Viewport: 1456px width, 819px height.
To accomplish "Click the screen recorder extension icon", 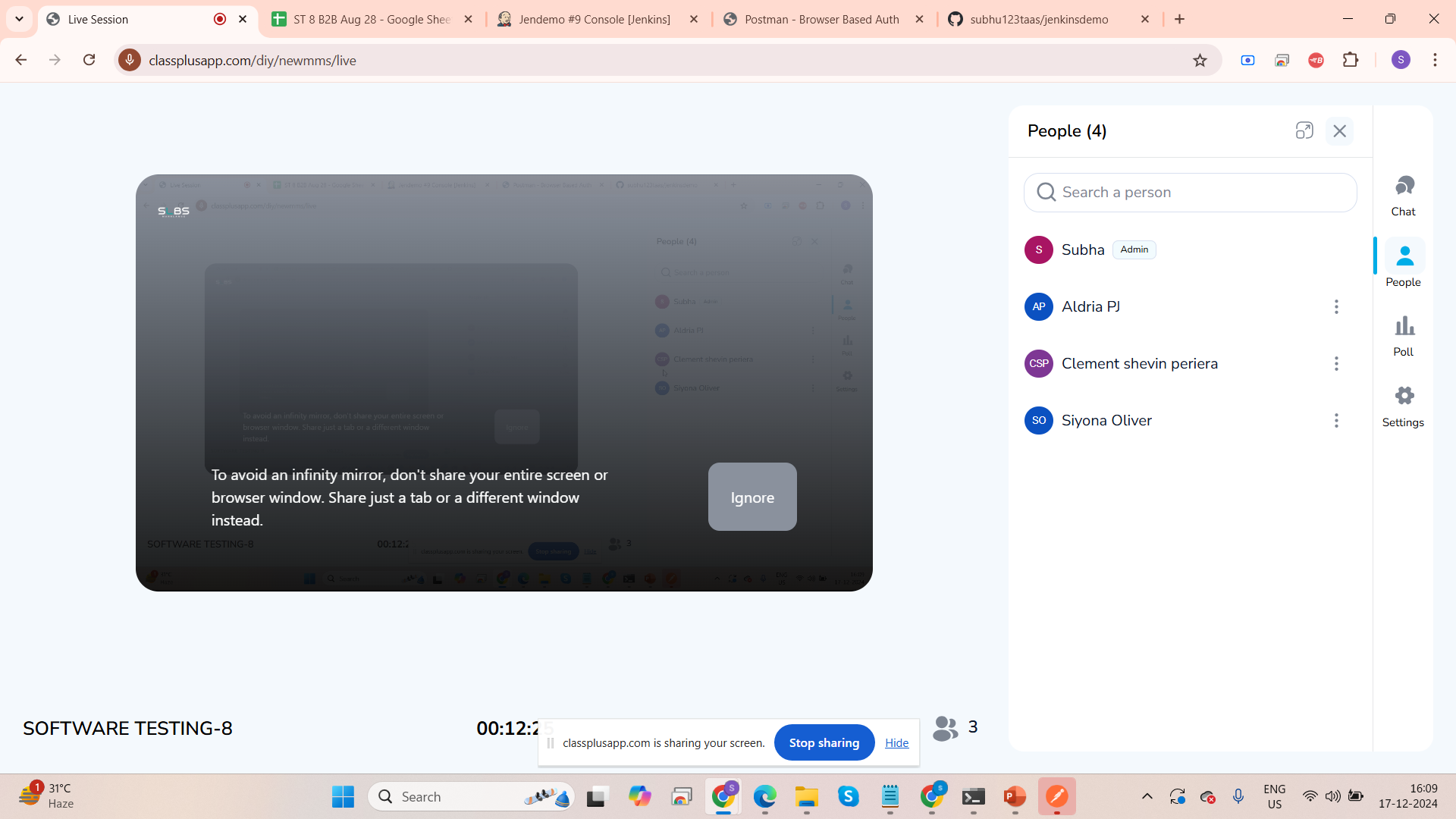I will click(1247, 61).
